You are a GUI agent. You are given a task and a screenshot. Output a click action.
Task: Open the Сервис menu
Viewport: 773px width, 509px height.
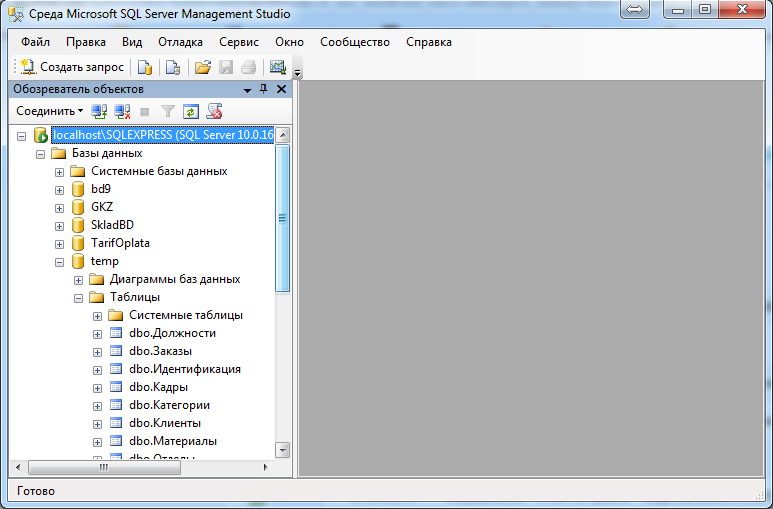(239, 42)
